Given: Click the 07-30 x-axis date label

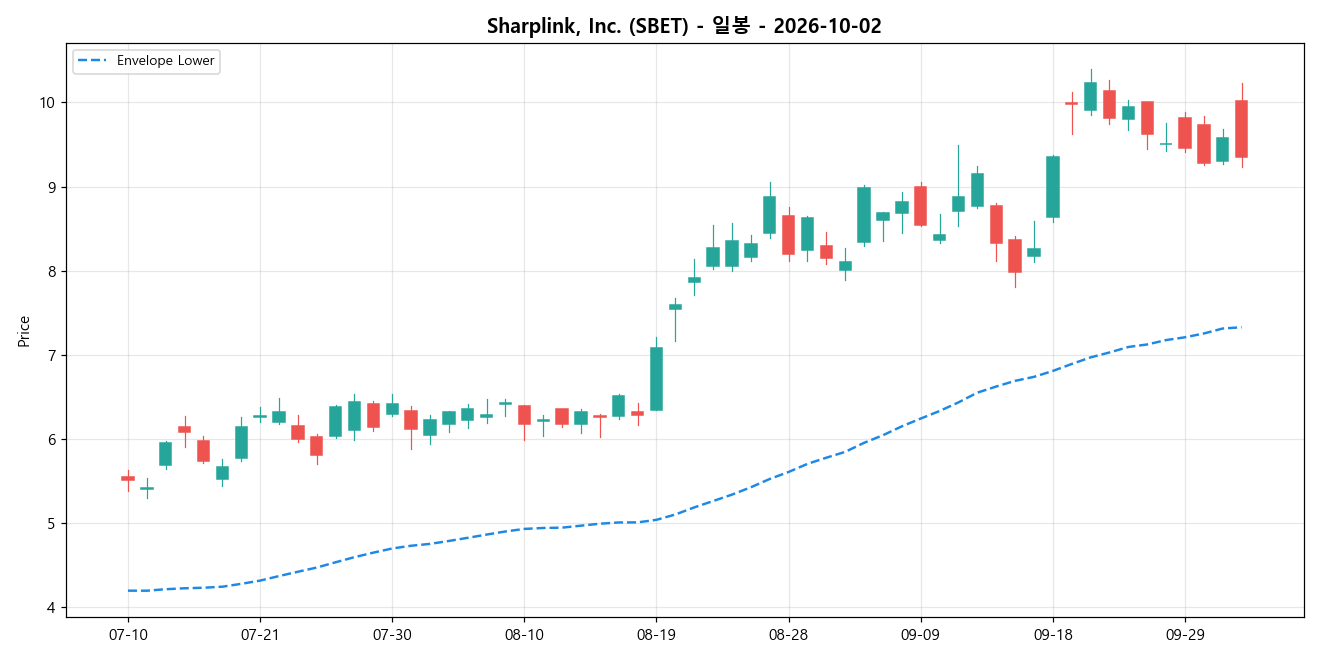Looking at the screenshot, I should [x=392, y=635].
